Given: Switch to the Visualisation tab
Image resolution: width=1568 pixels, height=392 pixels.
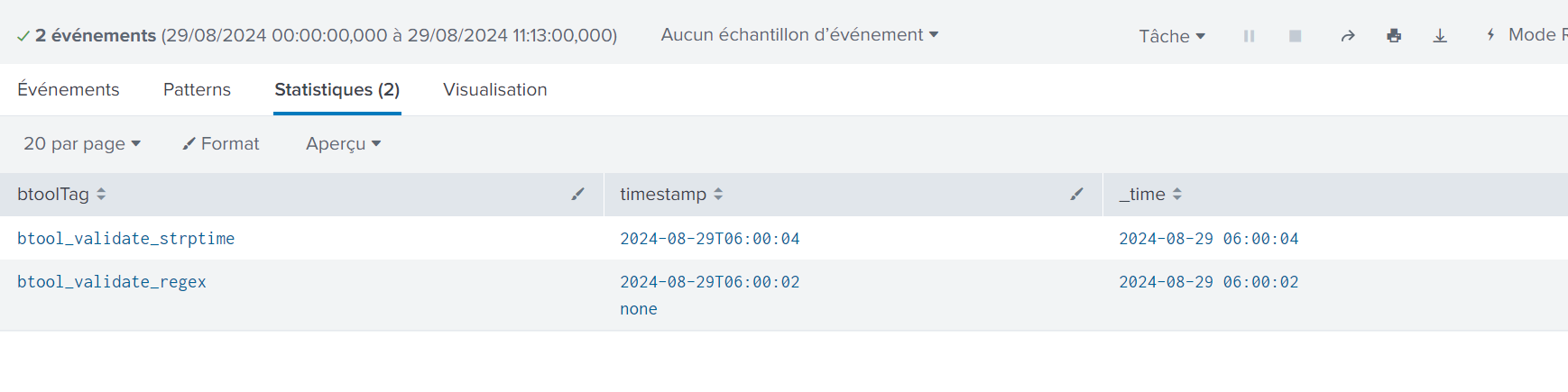Looking at the screenshot, I should [x=495, y=89].
